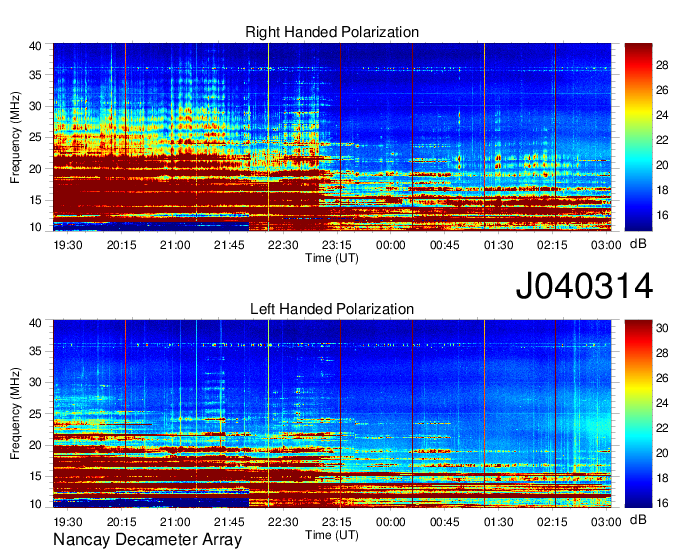
Task: Click the top plot's color scale bar
Action: (638, 137)
